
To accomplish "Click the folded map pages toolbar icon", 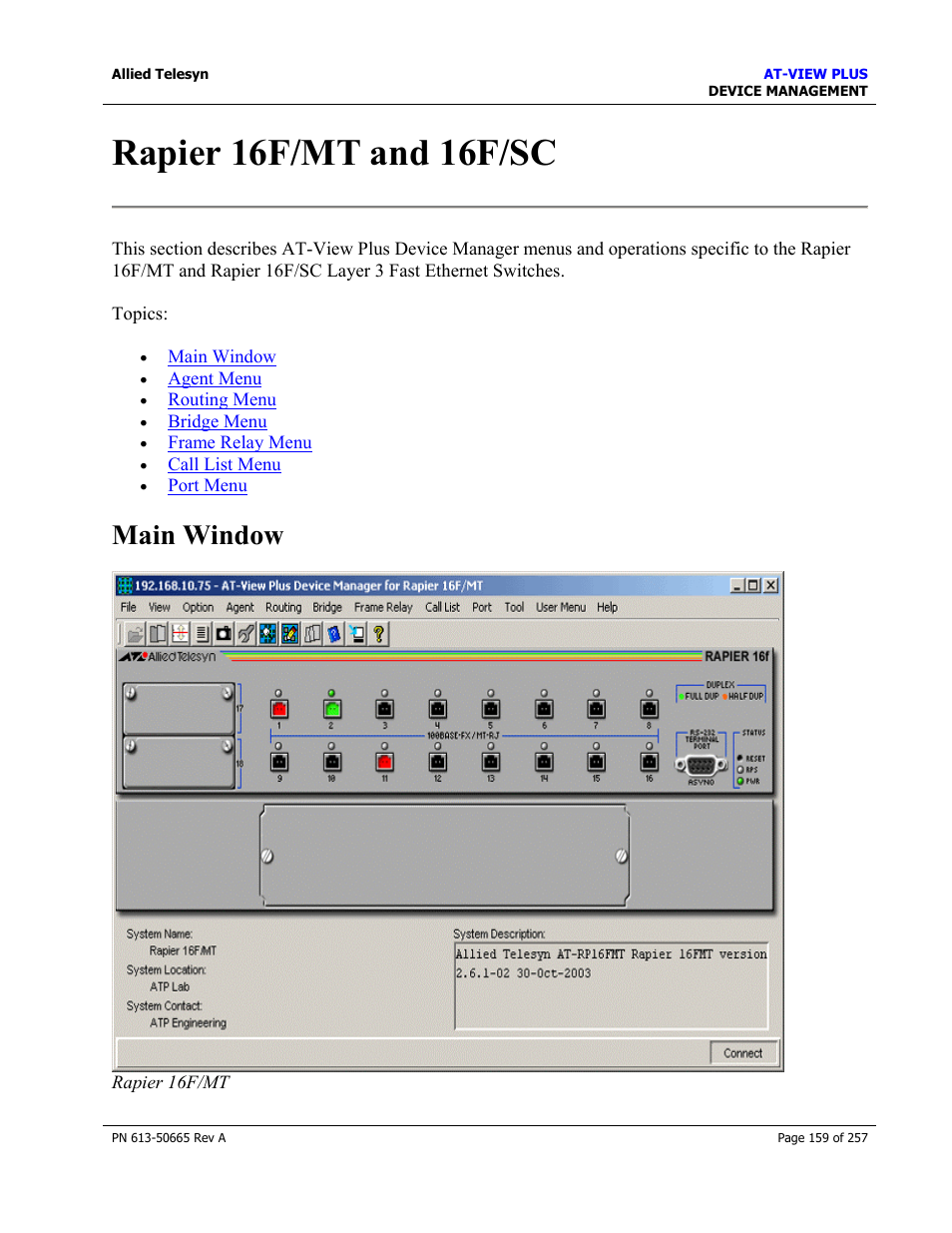I will (x=312, y=634).
